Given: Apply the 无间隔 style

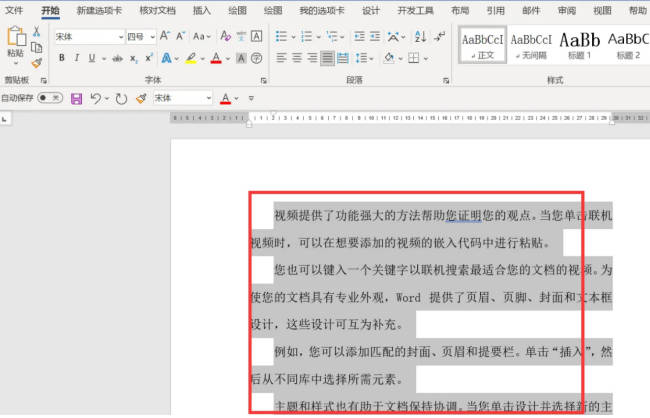Looking at the screenshot, I should point(531,45).
